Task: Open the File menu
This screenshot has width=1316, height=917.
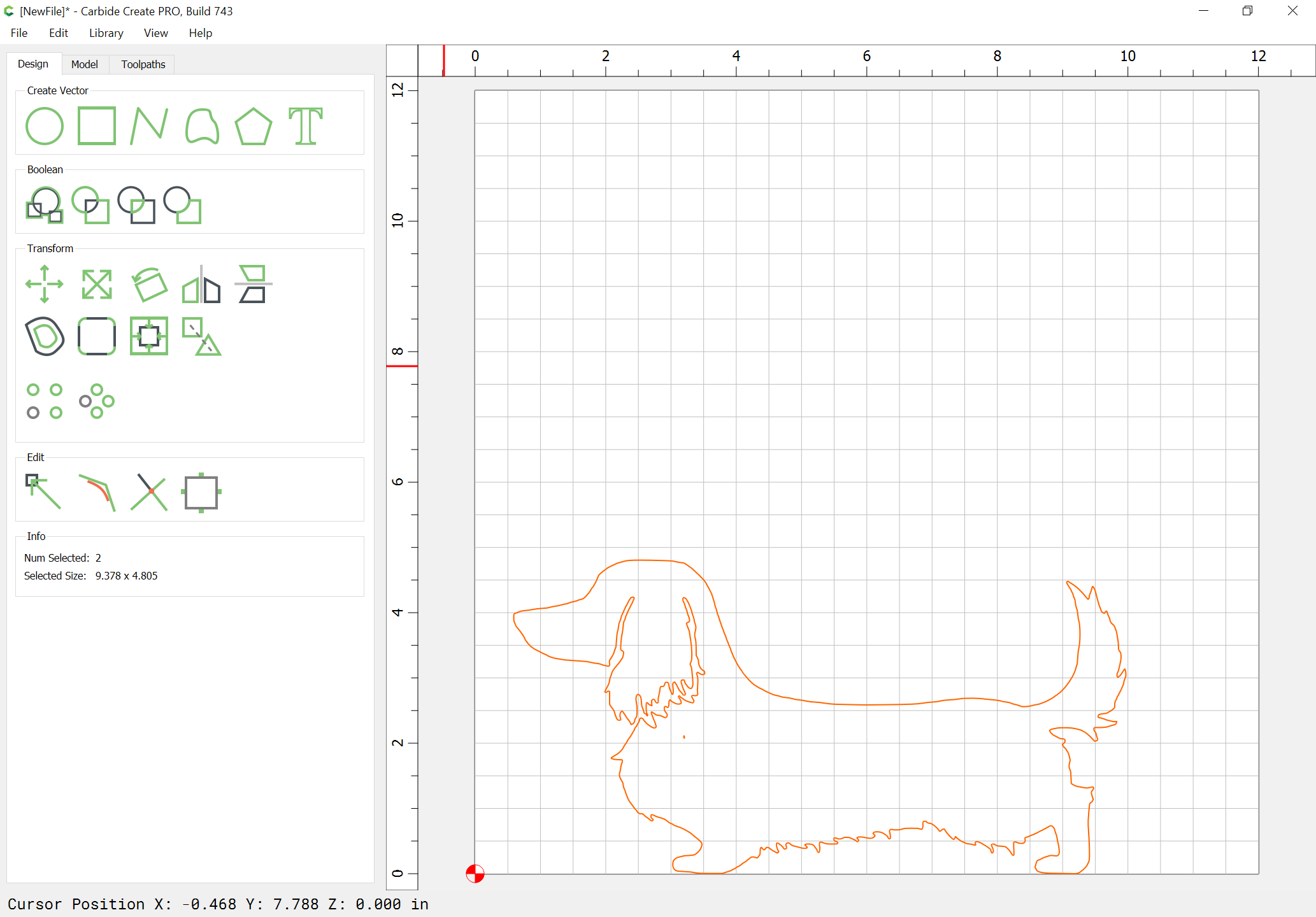Action: (19, 33)
